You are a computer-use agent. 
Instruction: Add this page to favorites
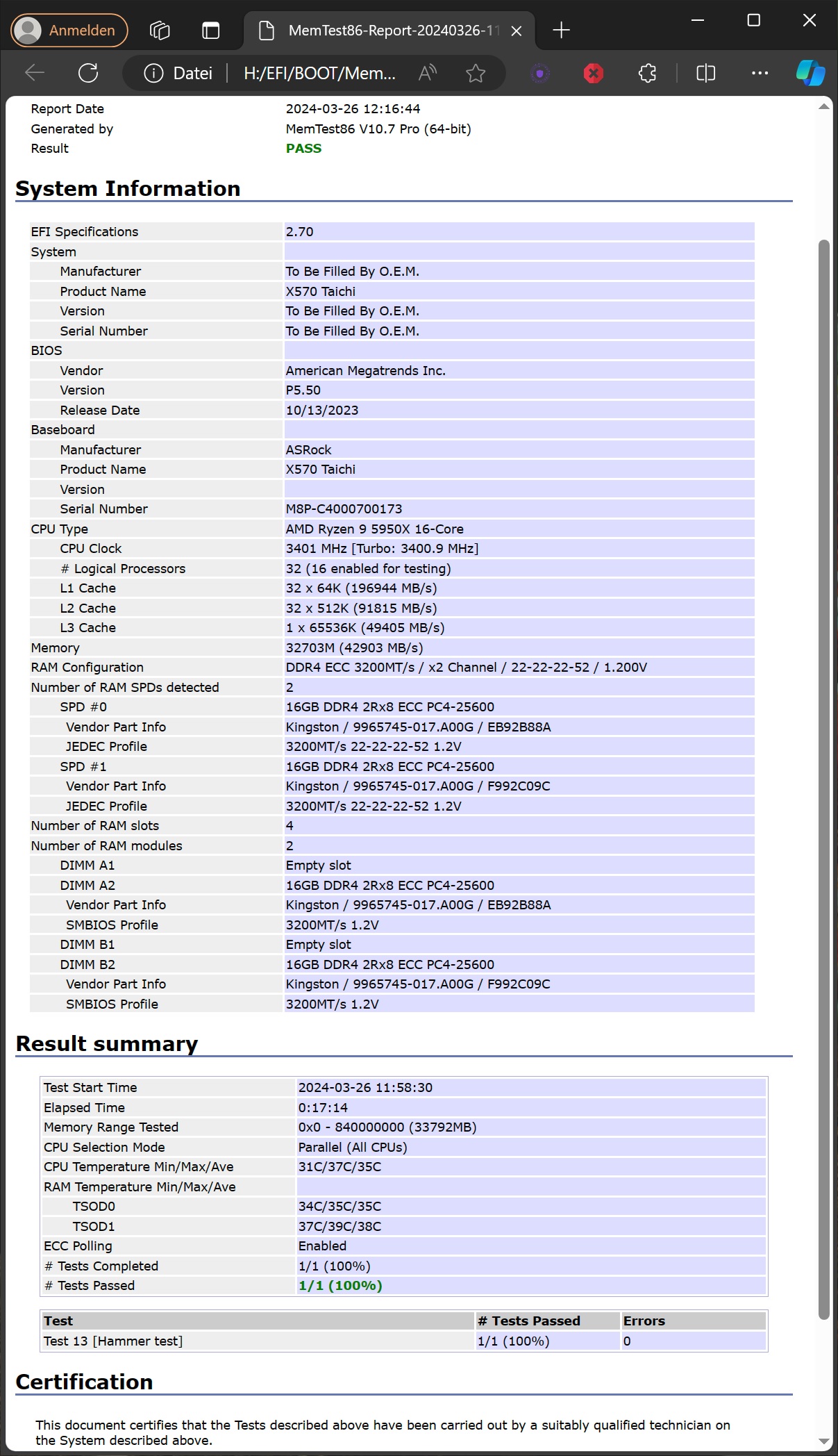(476, 73)
